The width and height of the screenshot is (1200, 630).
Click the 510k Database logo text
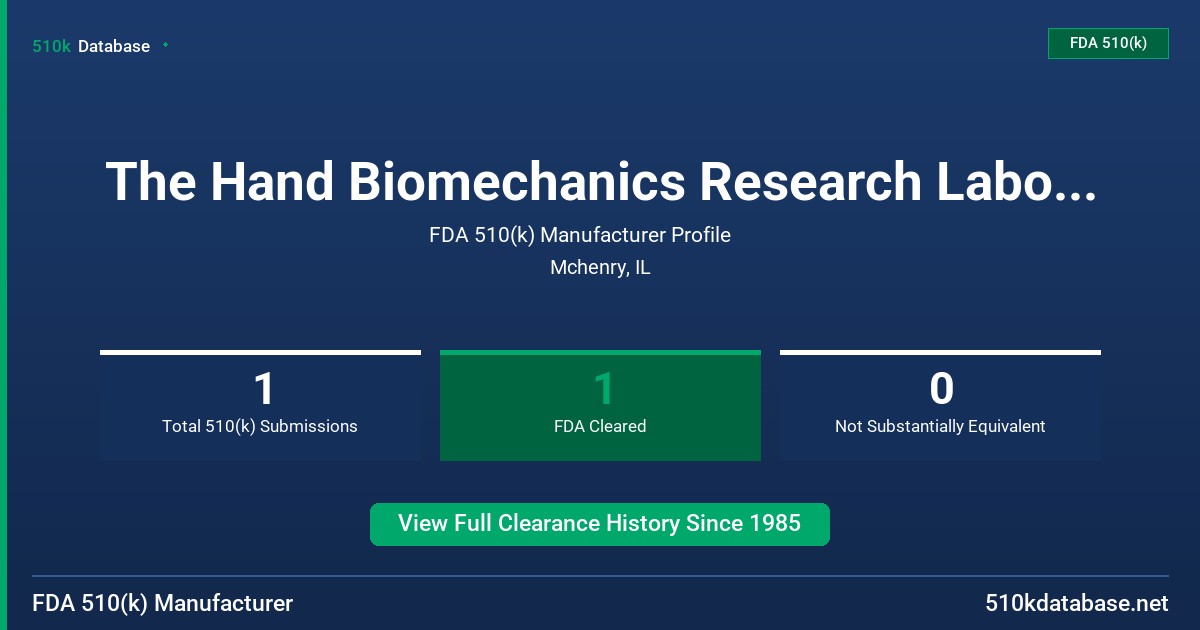[91, 46]
